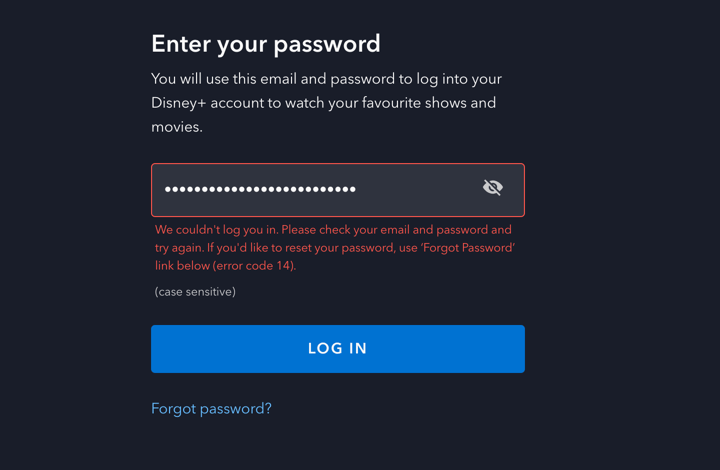Click the 'Enter your password' heading
720x470 pixels.
(265, 44)
